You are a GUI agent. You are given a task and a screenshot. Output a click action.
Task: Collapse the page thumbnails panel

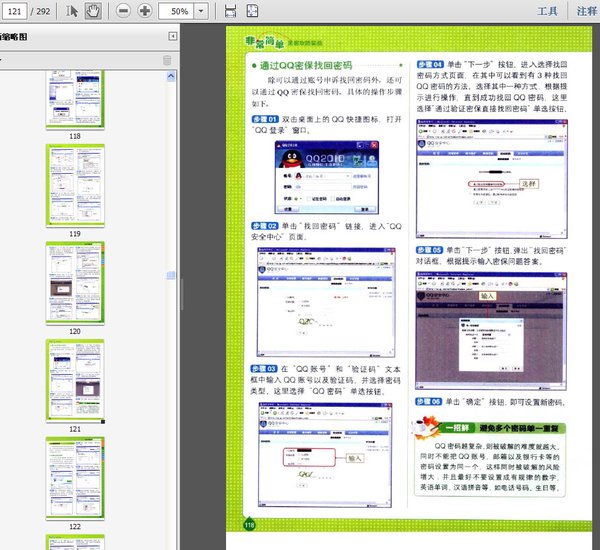[x=172, y=36]
